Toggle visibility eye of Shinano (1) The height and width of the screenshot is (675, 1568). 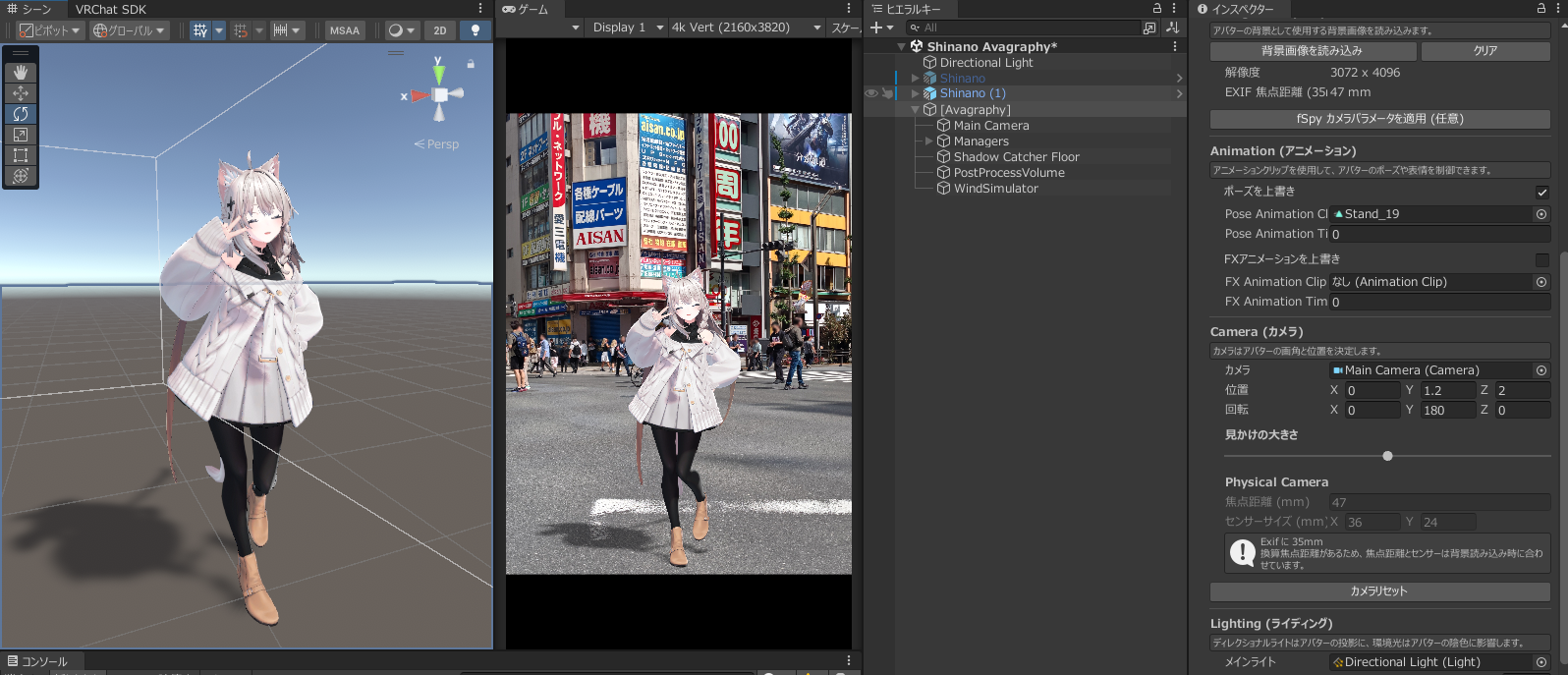point(871,93)
